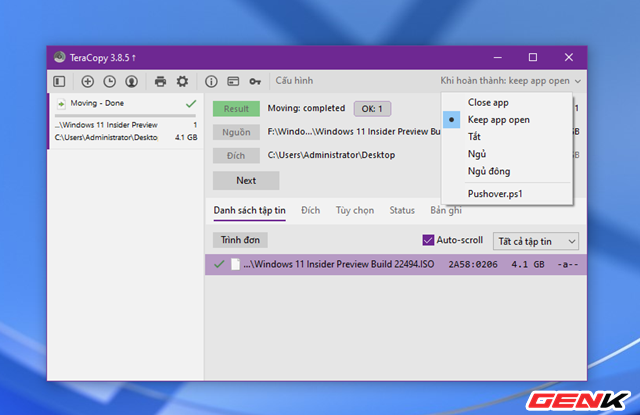Select Keep app open option
Screen dimensions: 640x415
pos(507,120)
